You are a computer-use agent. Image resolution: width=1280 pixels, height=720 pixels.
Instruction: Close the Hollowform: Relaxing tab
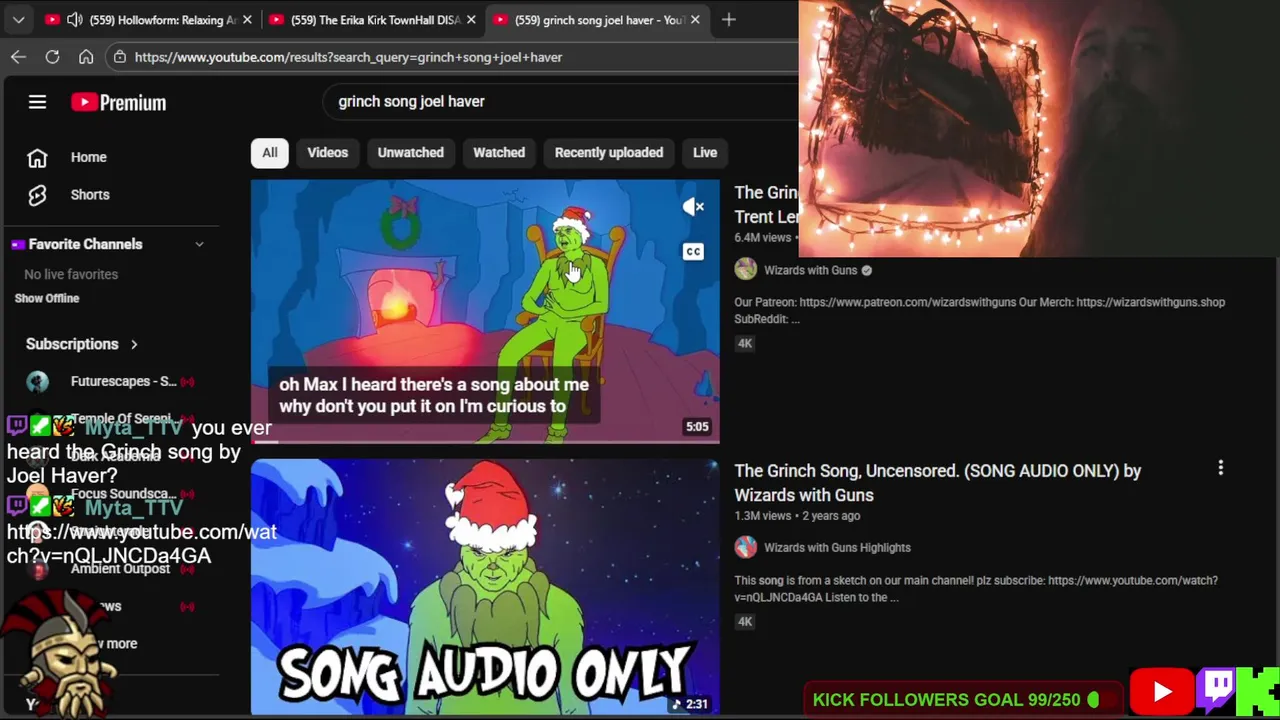[x=247, y=19]
